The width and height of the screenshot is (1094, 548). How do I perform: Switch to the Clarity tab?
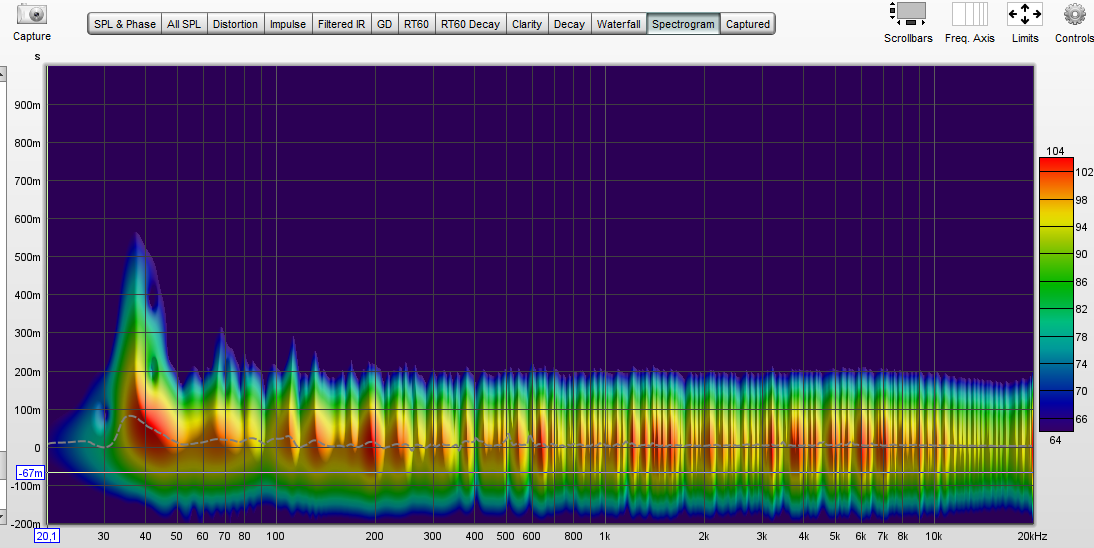tap(526, 24)
